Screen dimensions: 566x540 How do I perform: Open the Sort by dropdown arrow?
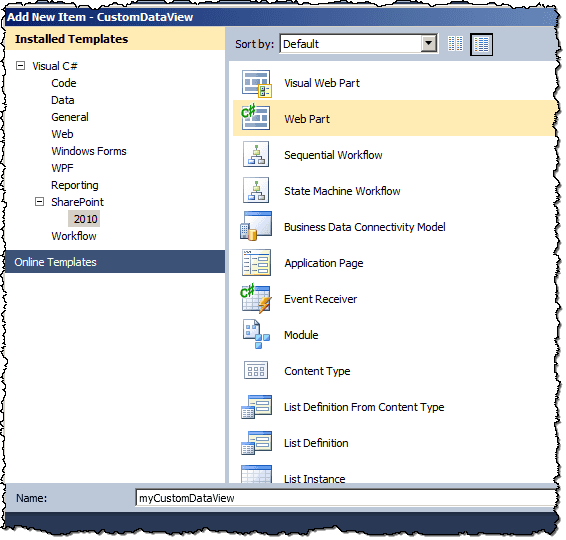click(429, 44)
